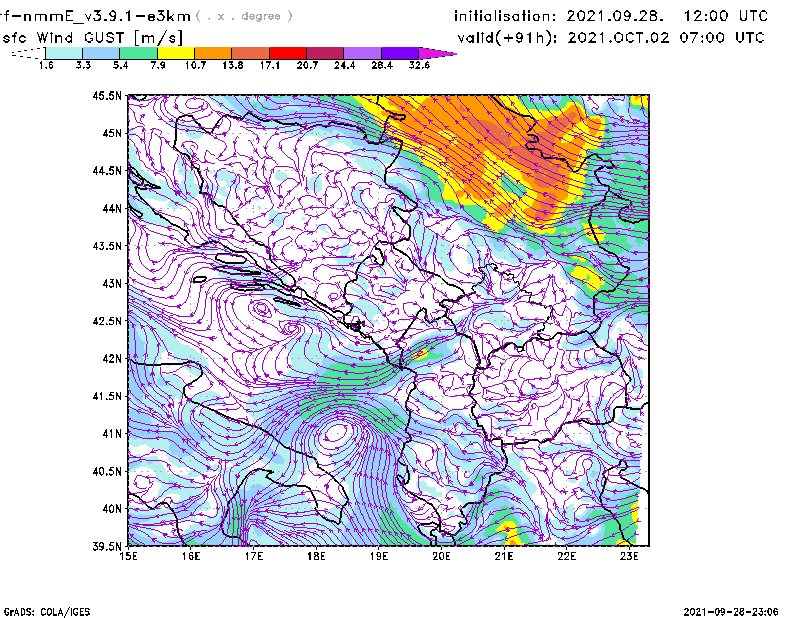This screenshot has width=800, height=618.
Task: Click the 'valid(+91h):' label
Action: pos(508,38)
